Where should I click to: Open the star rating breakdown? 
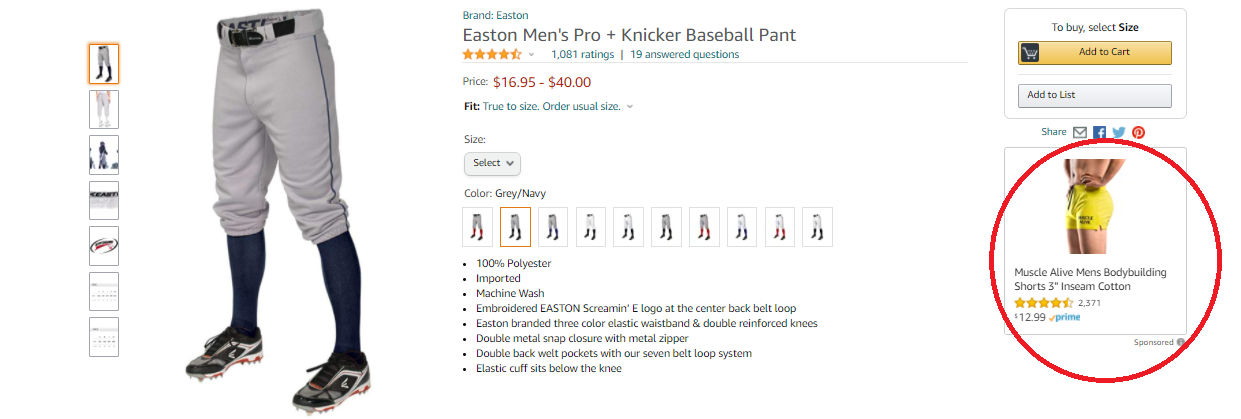pos(491,54)
